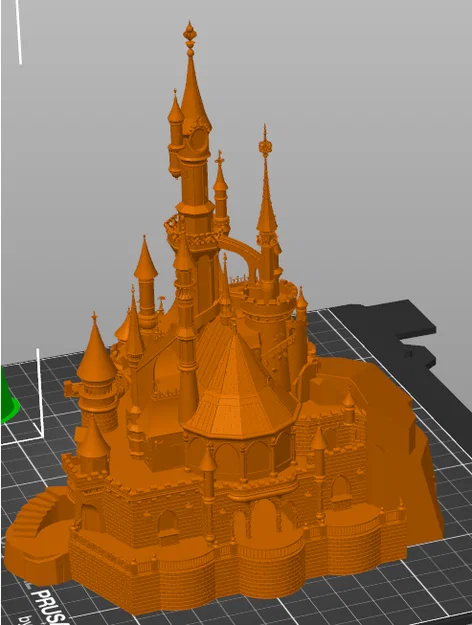Select the green object at the left edge

pyautogui.click(x=8, y=397)
